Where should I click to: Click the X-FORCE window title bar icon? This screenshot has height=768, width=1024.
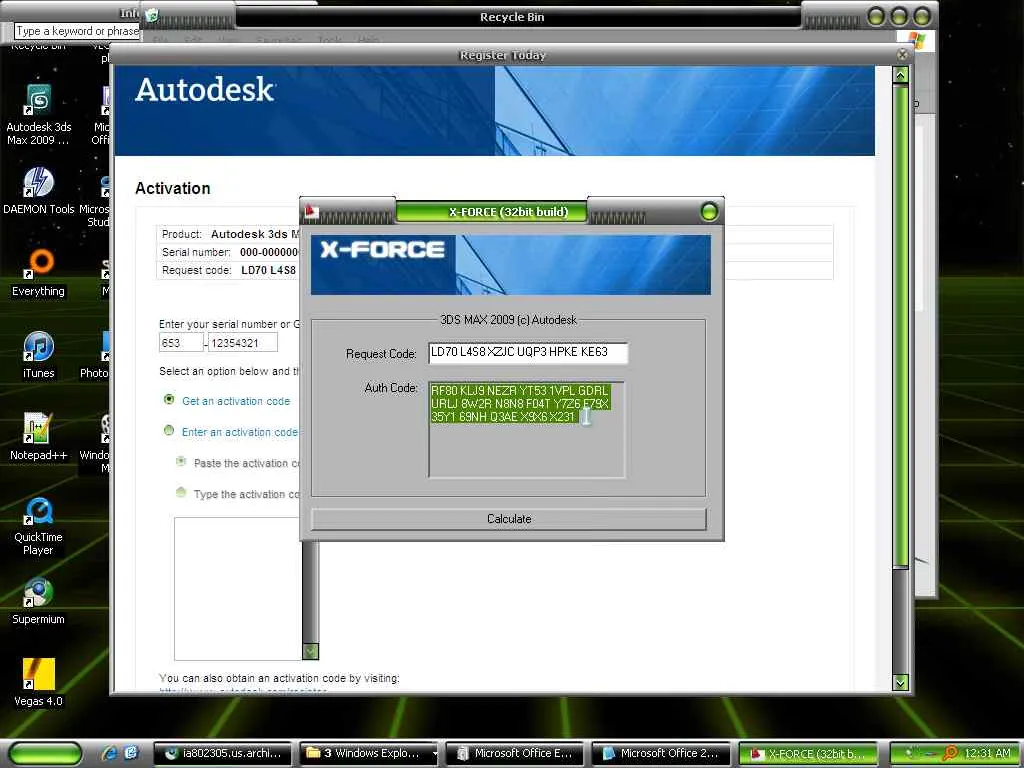312,212
